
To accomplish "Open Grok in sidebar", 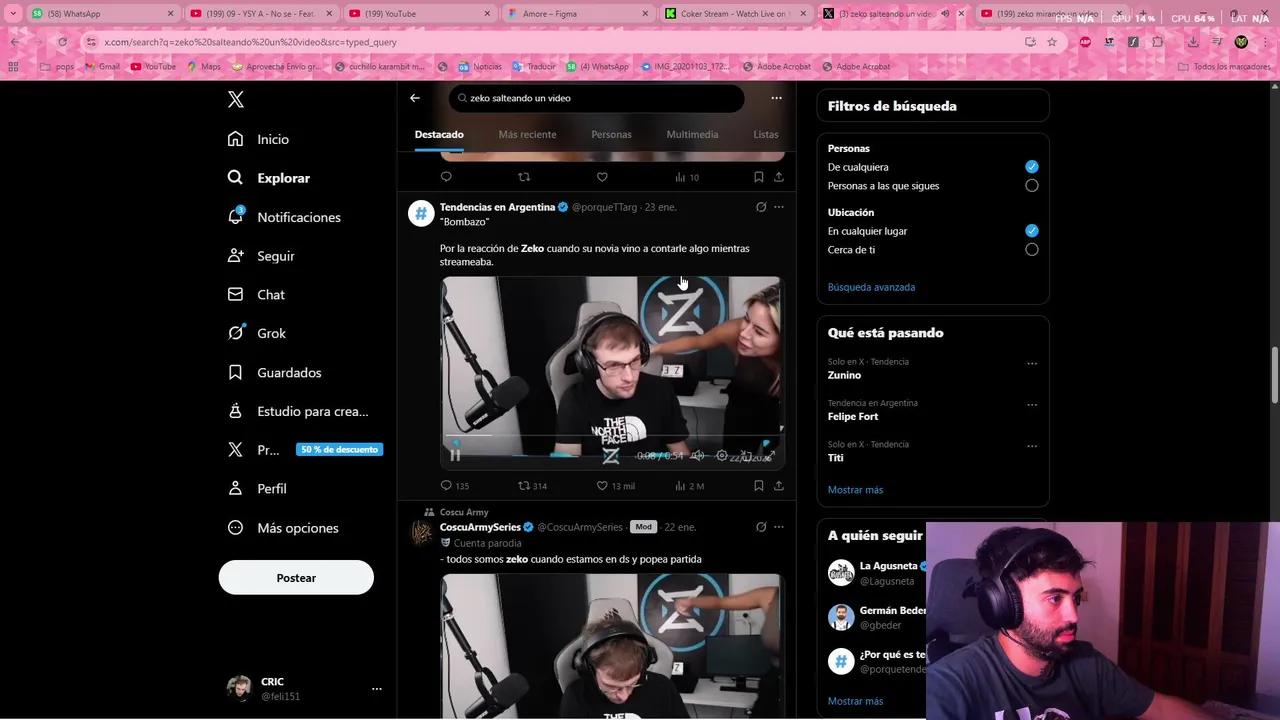I will point(257,333).
